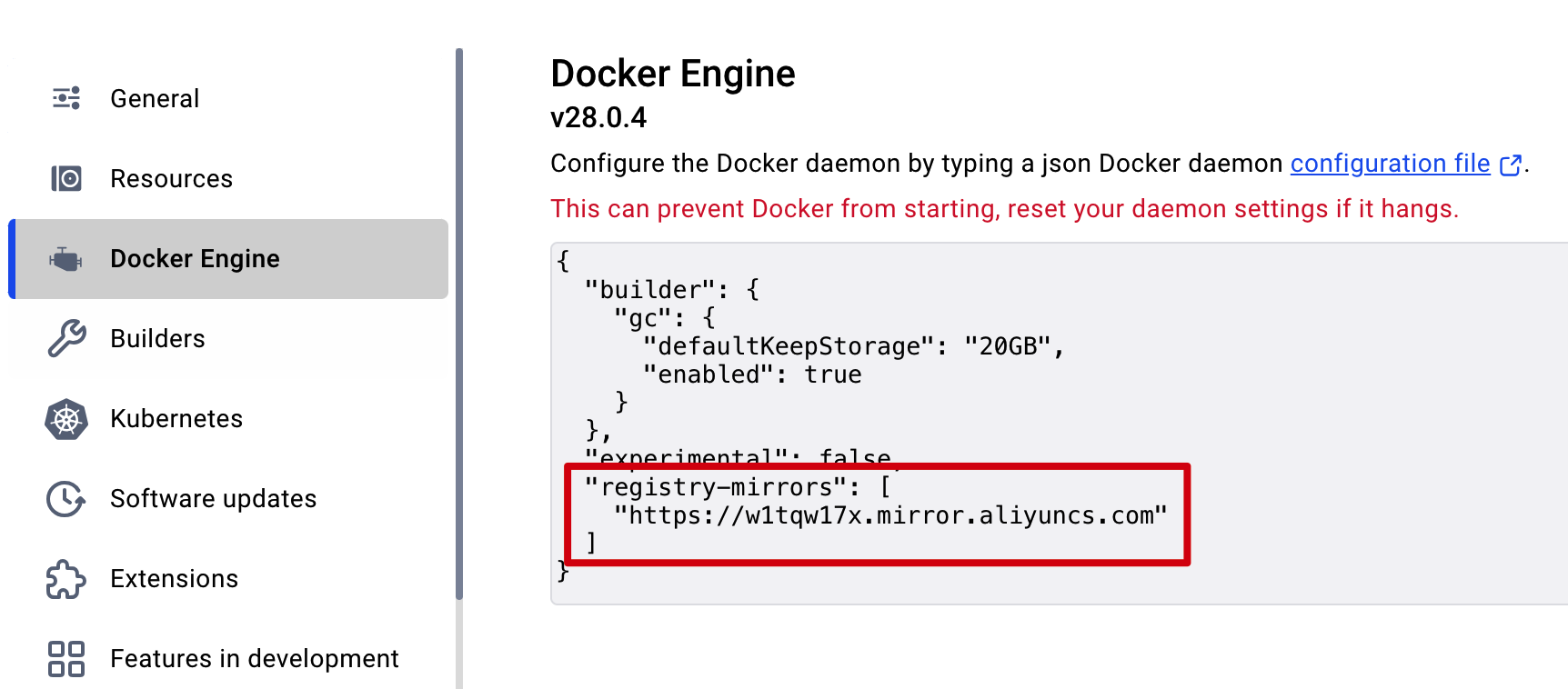Click the Docker Engine icon in sidebar
Viewport: 1568px width, 689px height.
point(66,259)
